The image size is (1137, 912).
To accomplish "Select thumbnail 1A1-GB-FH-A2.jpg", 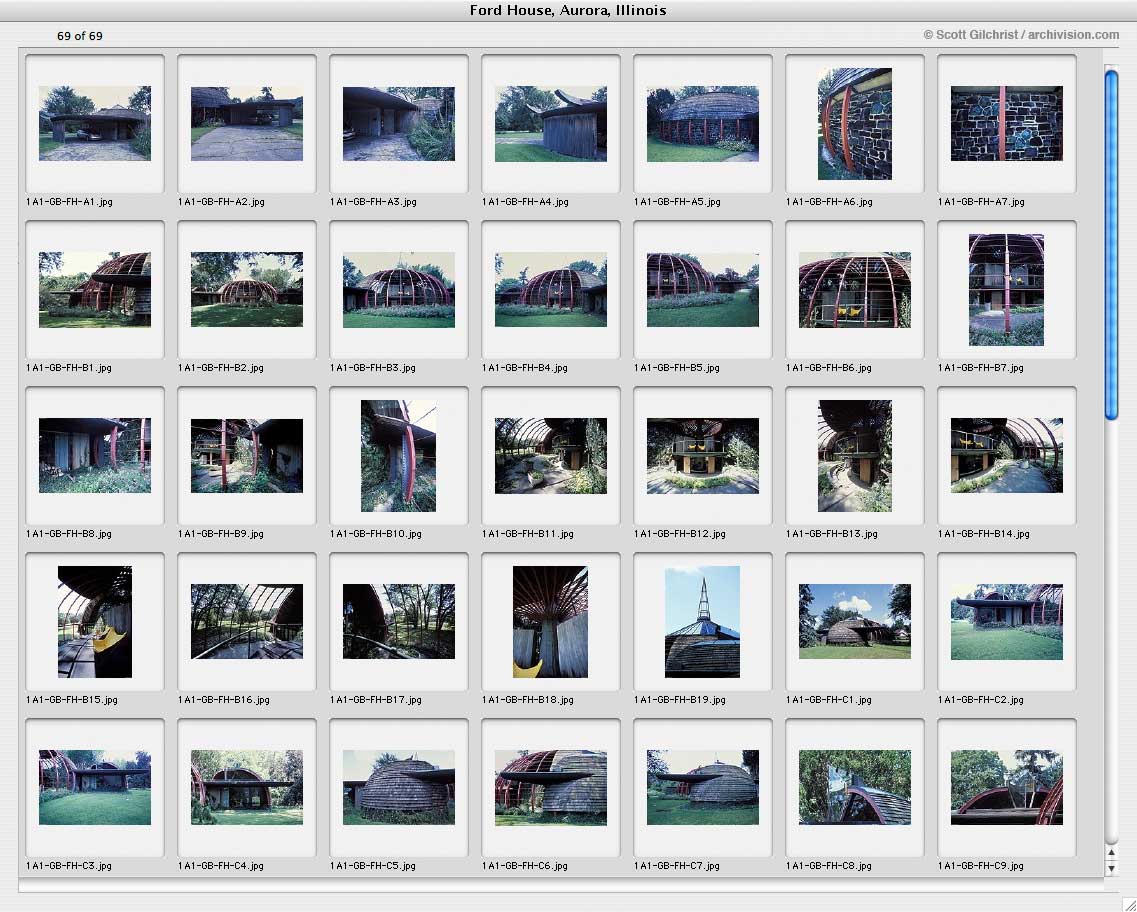I will click(247, 123).
